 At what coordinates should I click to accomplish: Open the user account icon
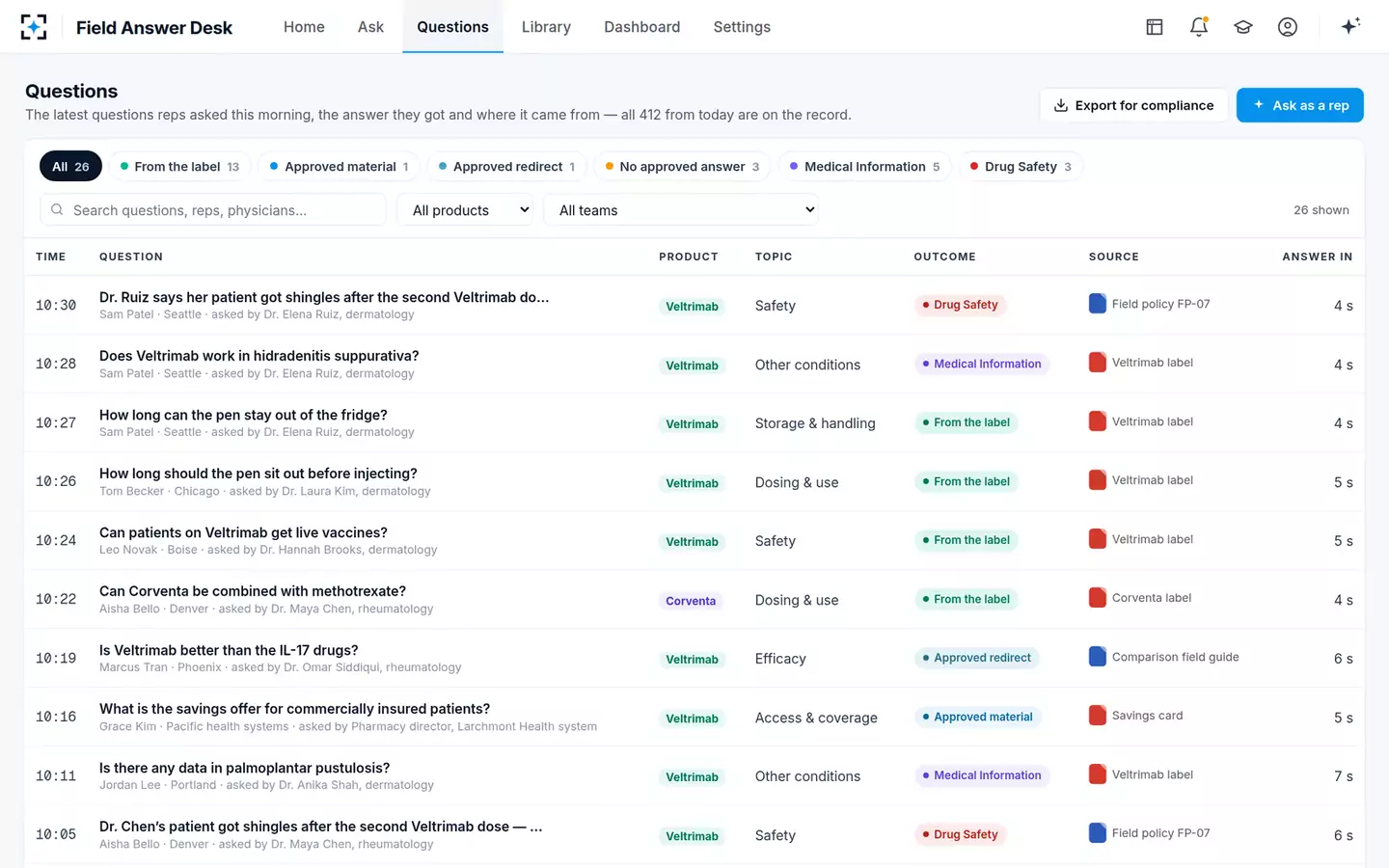pos(1288,27)
